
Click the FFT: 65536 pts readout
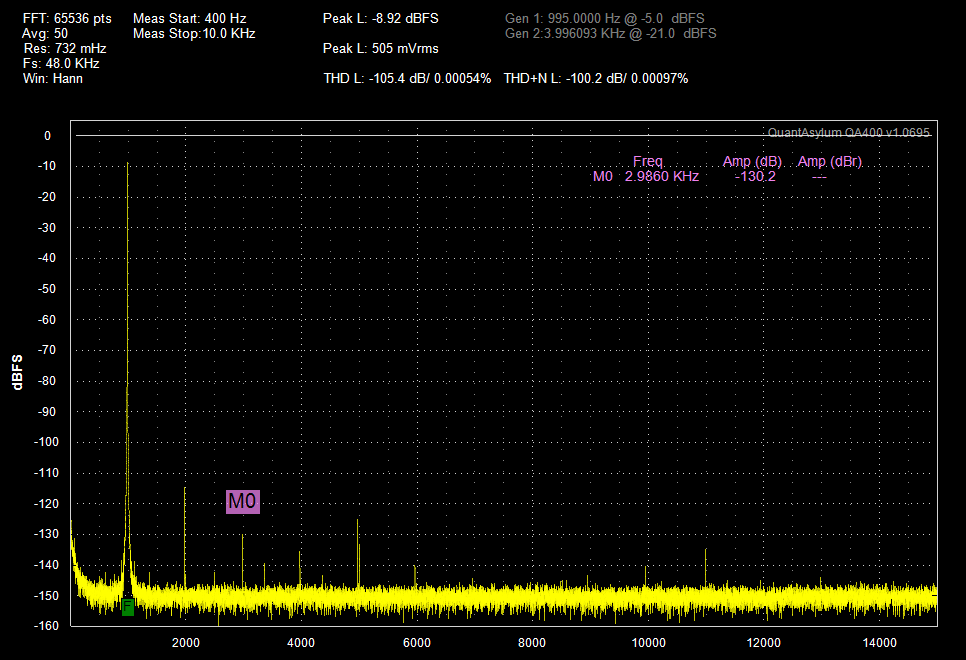[67, 18]
